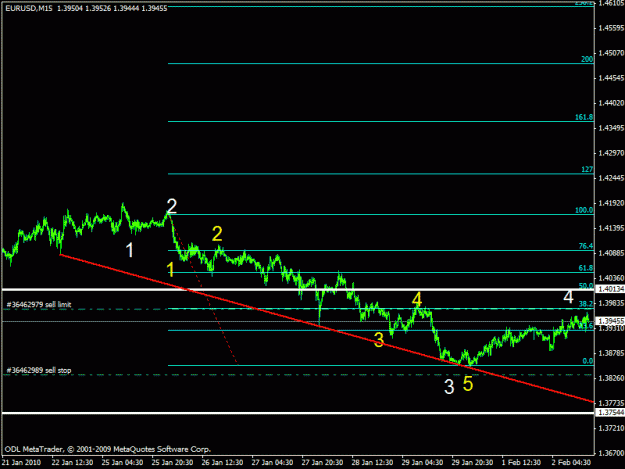625x469 pixels.
Task: Select the yellow wave label 2
Action: 217,234
